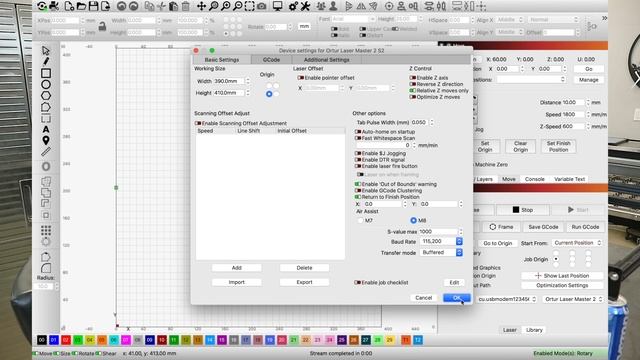Open the Start From dropdown
Image resolution: width=640 pixels, height=360 pixels.
[577, 243]
